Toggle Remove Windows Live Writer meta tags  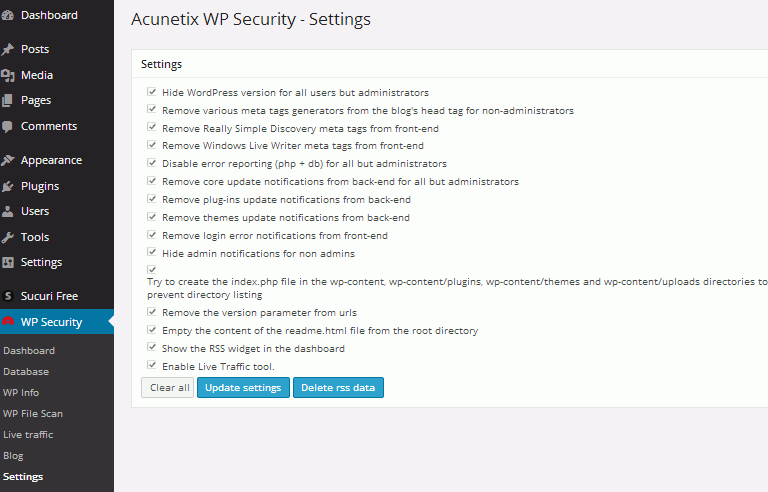(x=152, y=145)
